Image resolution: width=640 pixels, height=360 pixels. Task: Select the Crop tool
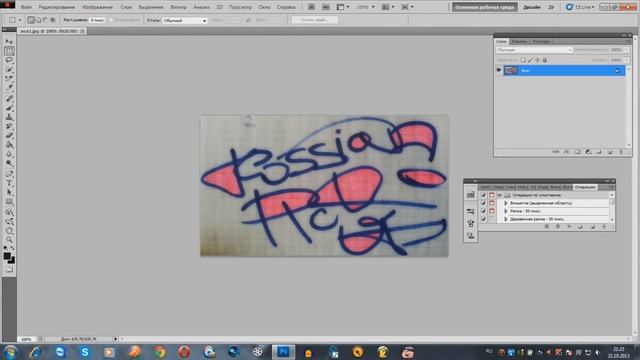click(9, 78)
